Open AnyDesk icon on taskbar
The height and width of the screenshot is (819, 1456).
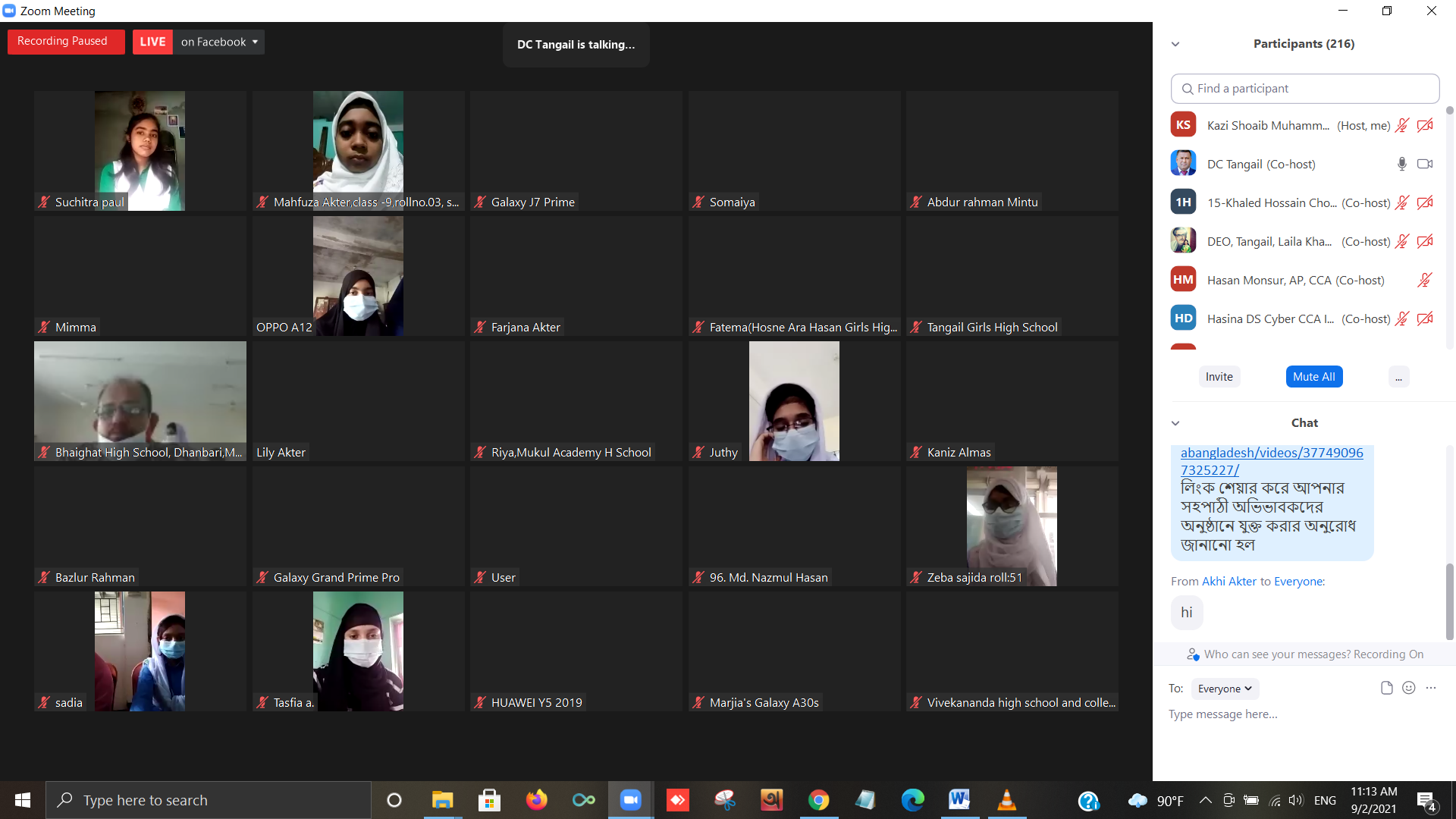(x=677, y=800)
